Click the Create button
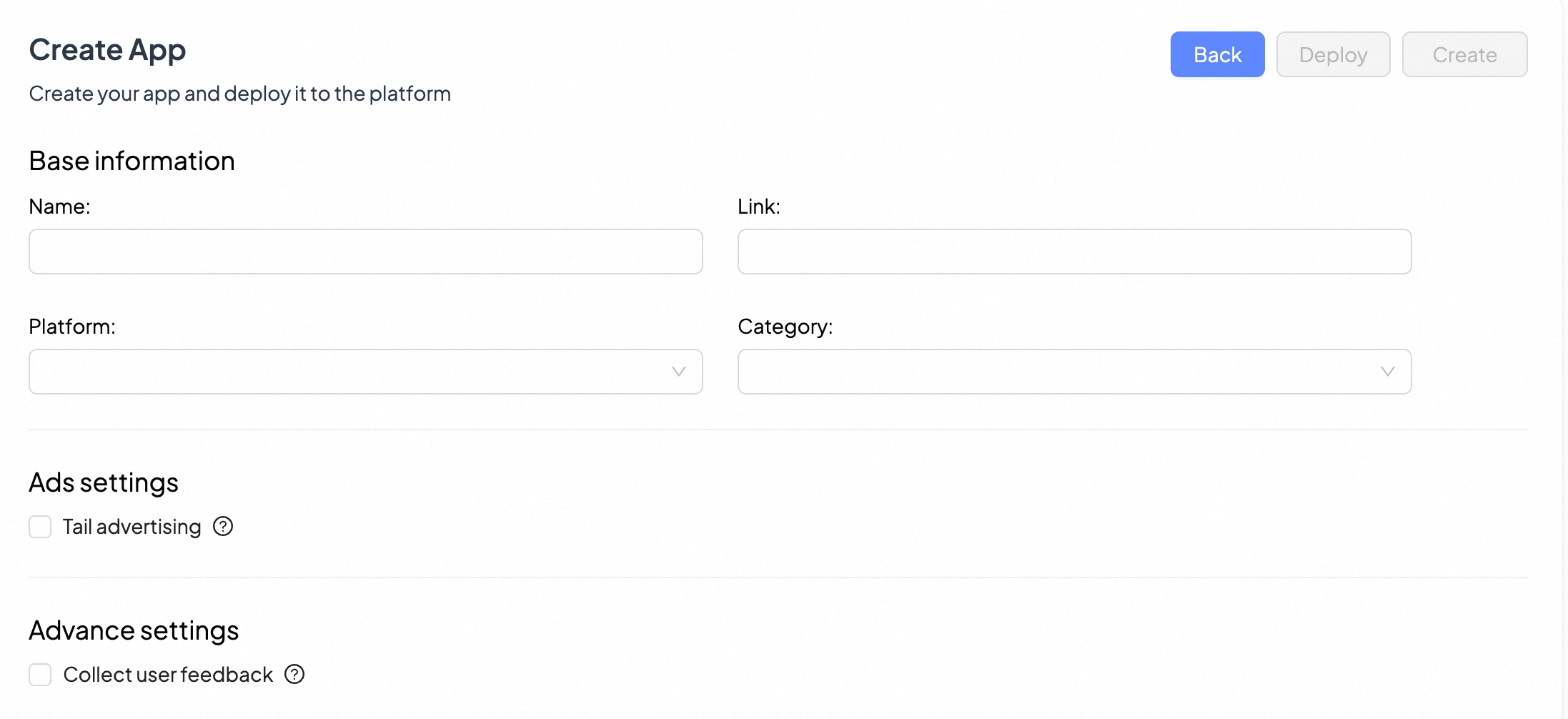The height and width of the screenshot is (719, 1568). pos(1464,54)
